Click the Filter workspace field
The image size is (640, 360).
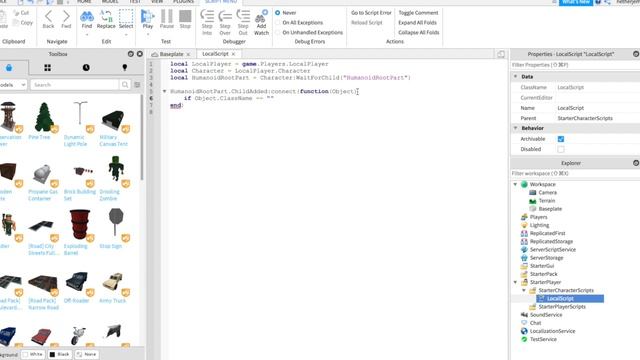pyautogui.click(x=575, y=173)
